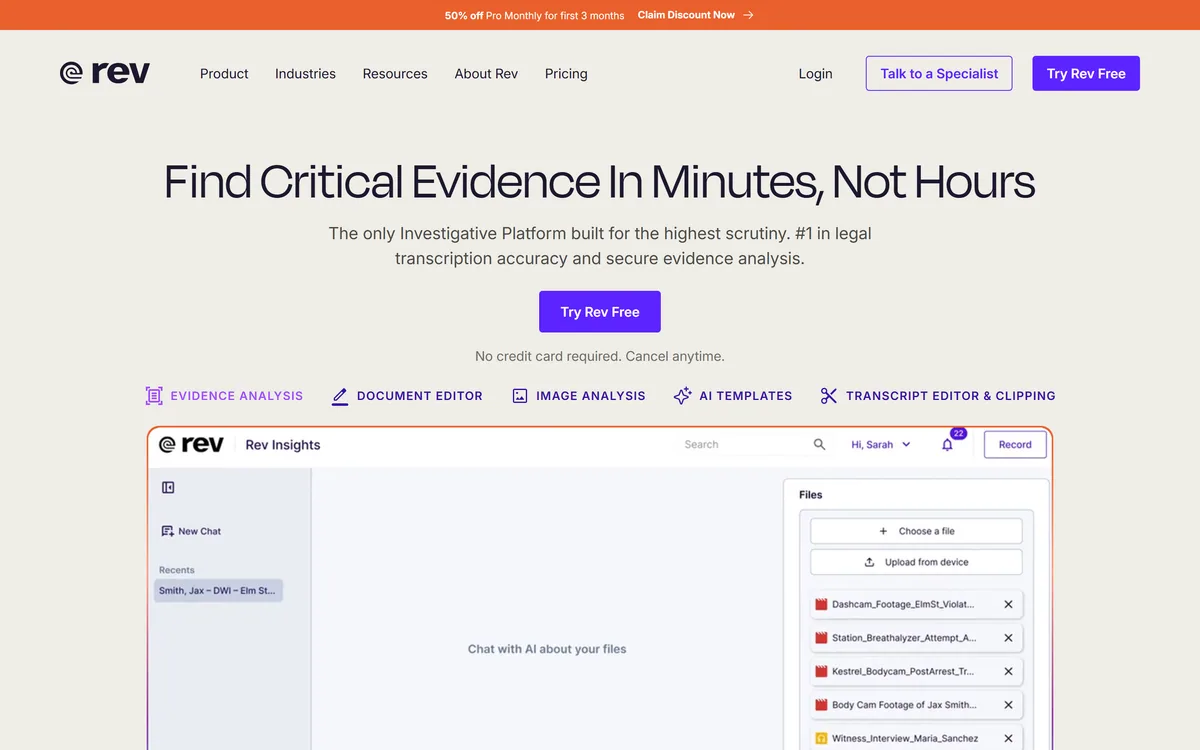Open the Resources menu
Viewport: 1200px width, 750px height.
[395, 74]
